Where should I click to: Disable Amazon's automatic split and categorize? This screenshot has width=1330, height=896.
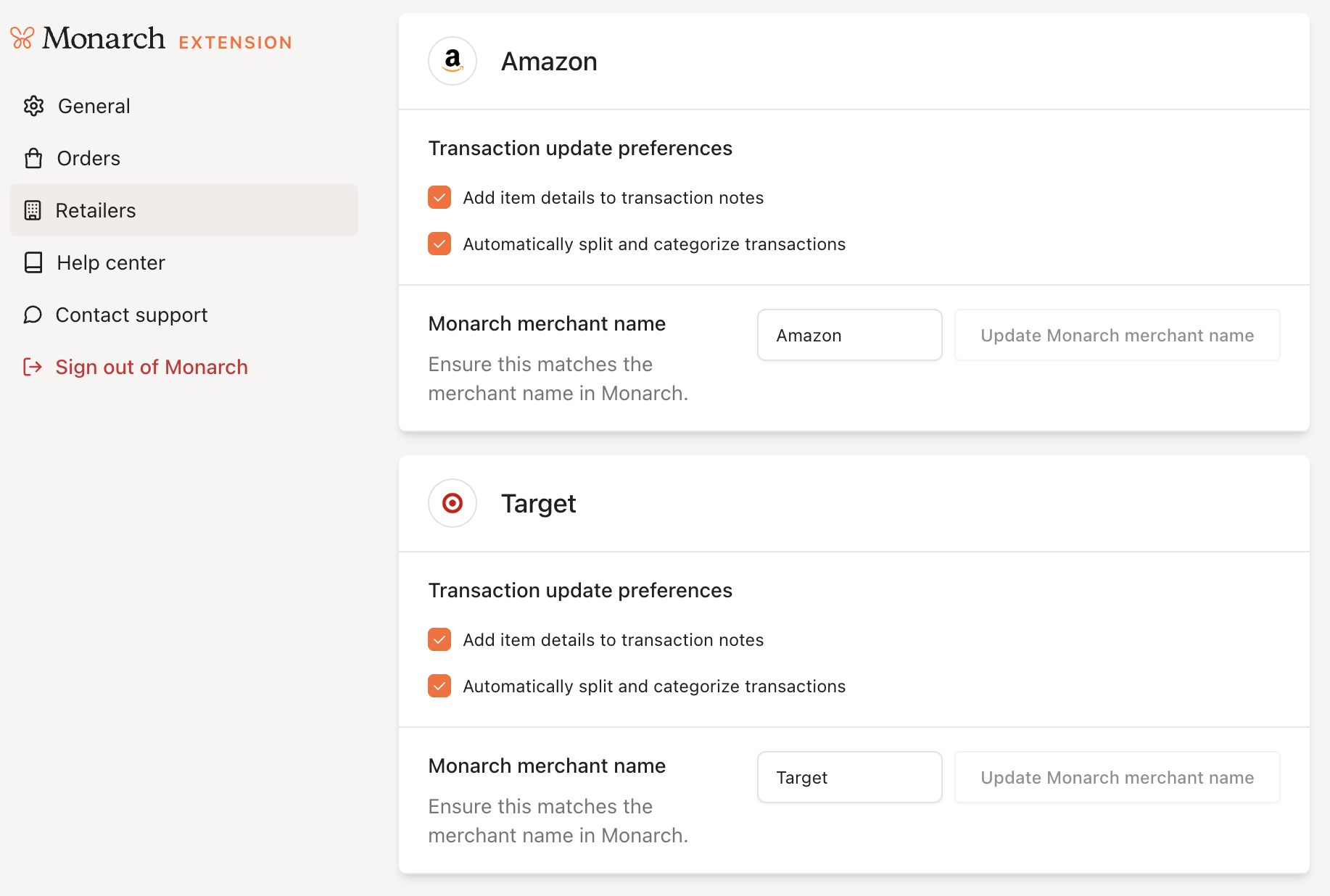439,244
